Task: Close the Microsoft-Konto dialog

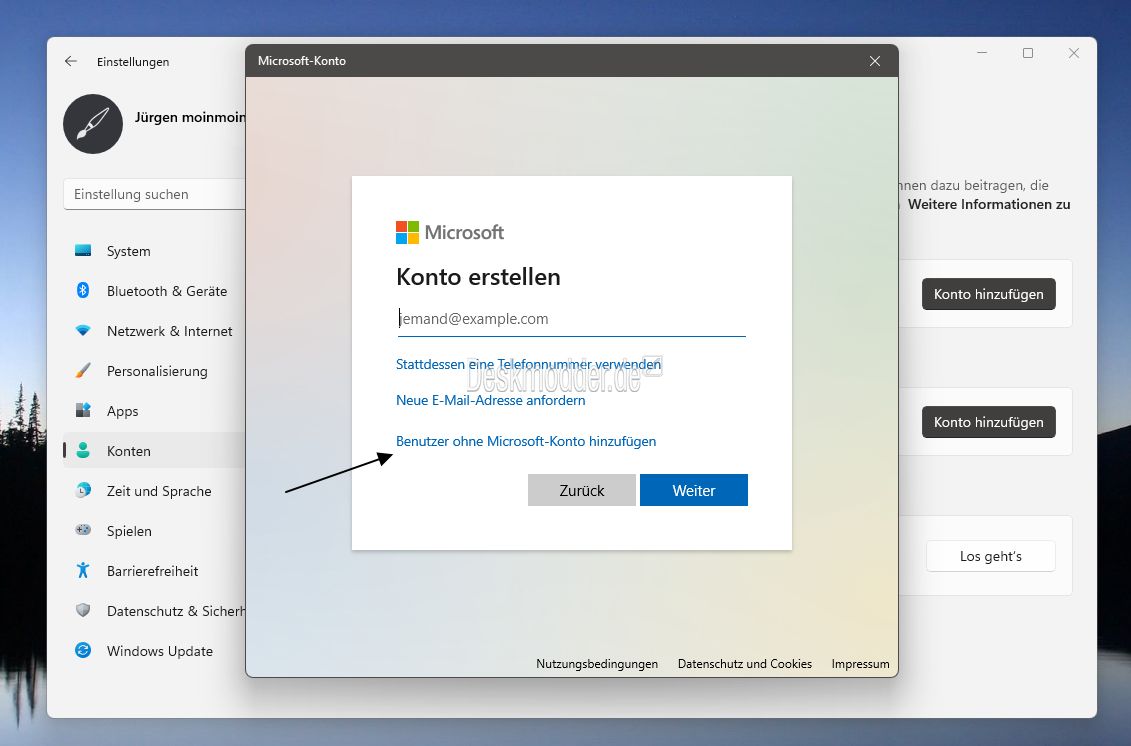Action: 875,61
